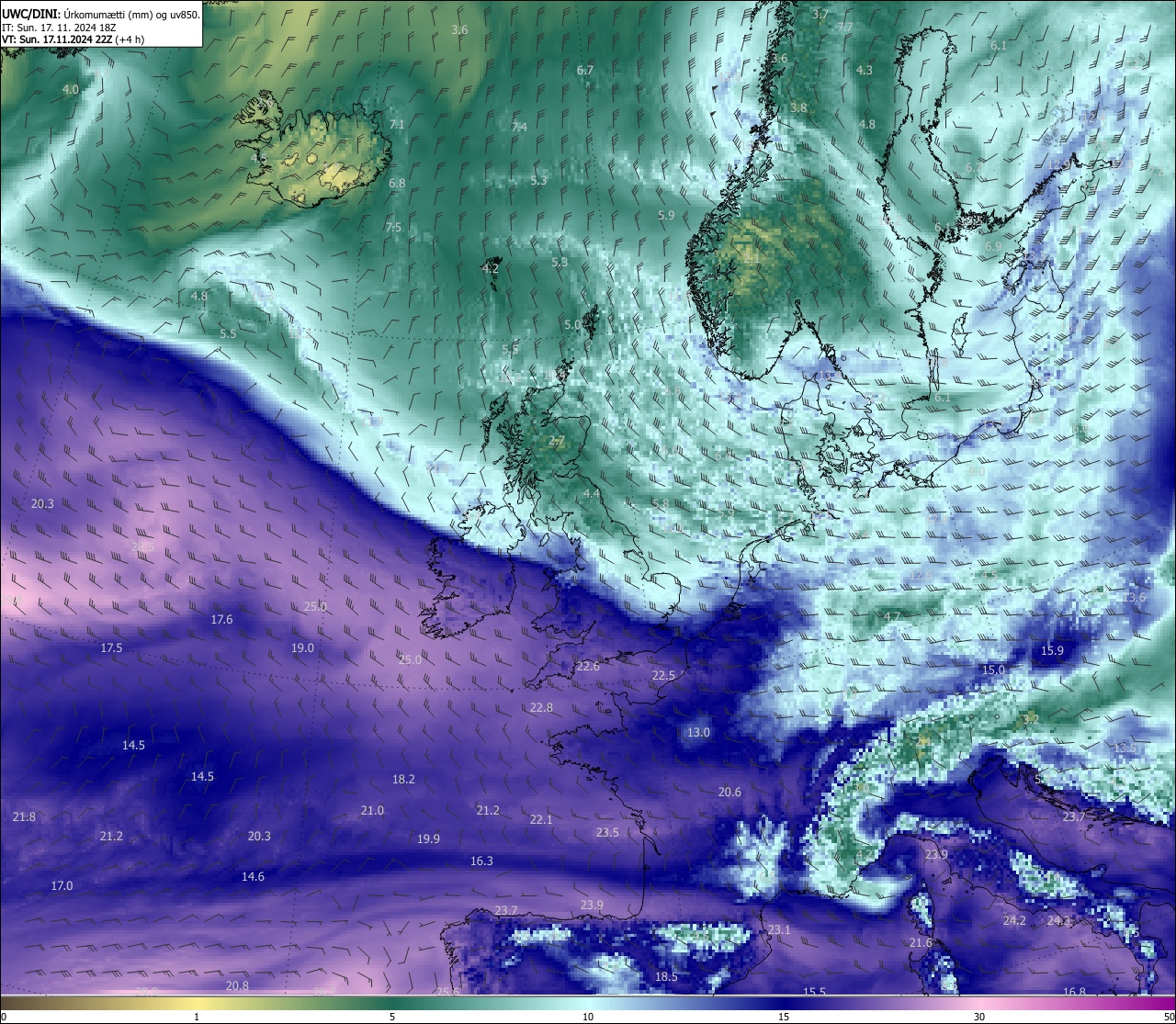The width and height of the screenshot is (1176, 1024).
Task: Click the map value '22.5'
Action: click(663, 675)
